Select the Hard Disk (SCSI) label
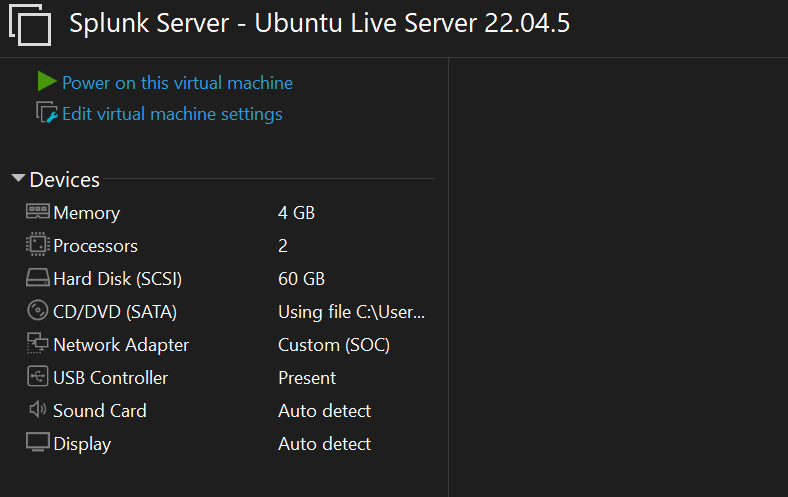 pos(117,279)
